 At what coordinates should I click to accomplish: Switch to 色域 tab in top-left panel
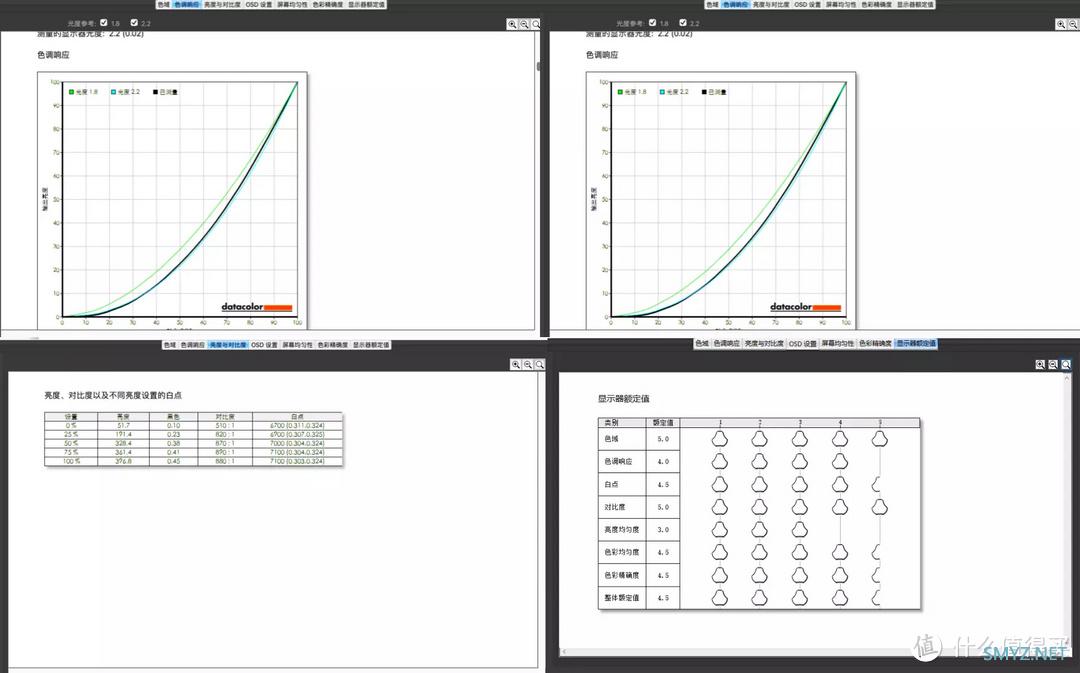click(163, 5)
